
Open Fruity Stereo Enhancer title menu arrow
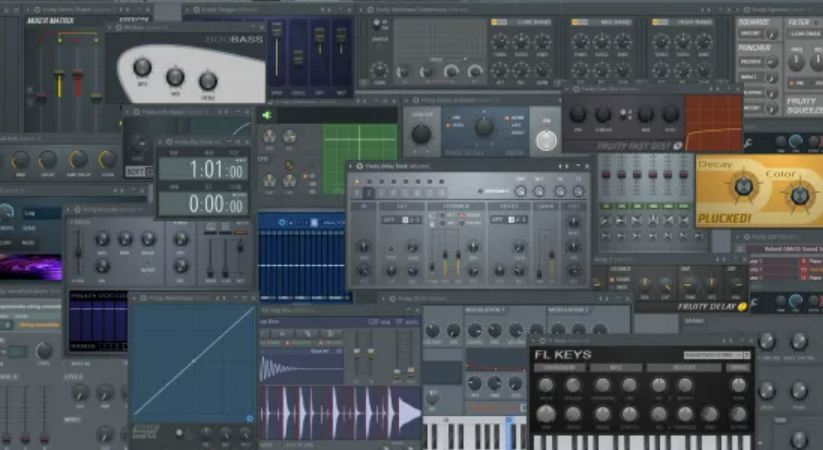[x=408, y=100]
